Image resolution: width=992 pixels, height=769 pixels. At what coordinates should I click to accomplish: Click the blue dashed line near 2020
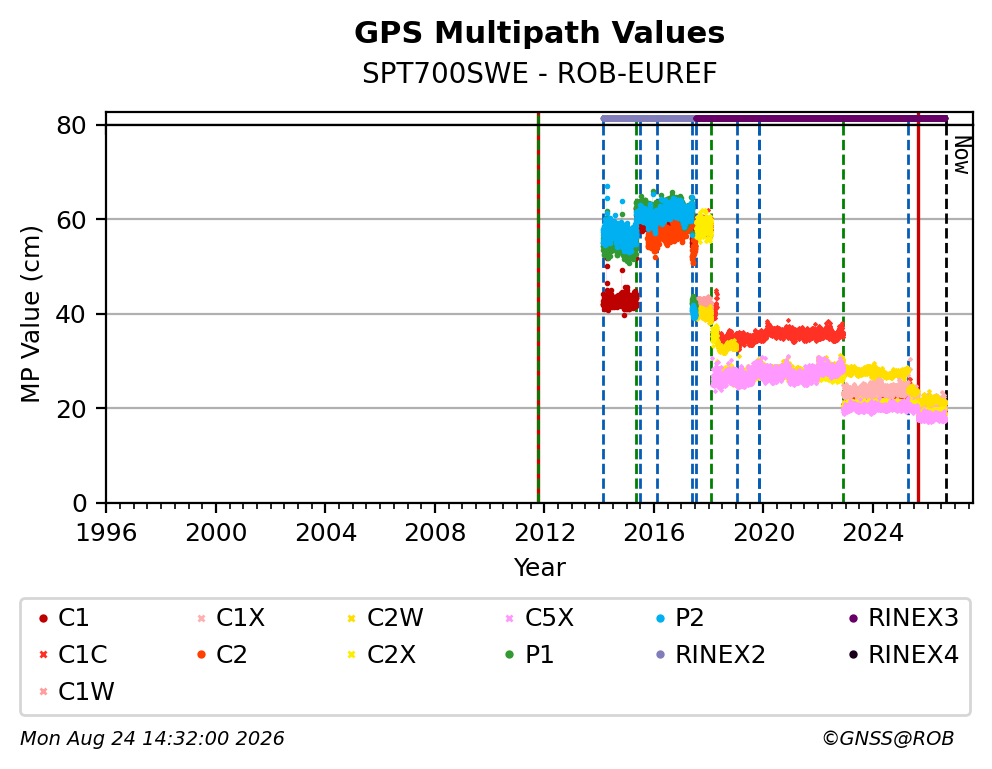[759, 310]
